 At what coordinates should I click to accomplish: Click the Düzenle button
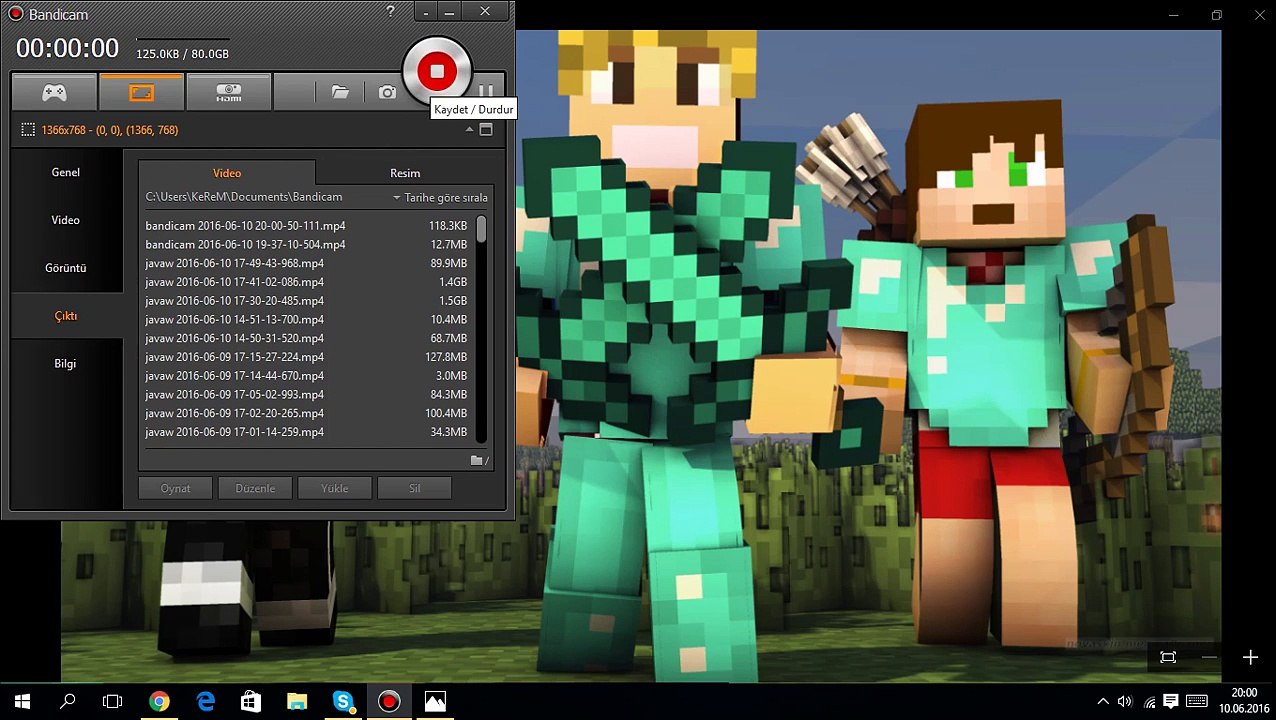(255, 488)
